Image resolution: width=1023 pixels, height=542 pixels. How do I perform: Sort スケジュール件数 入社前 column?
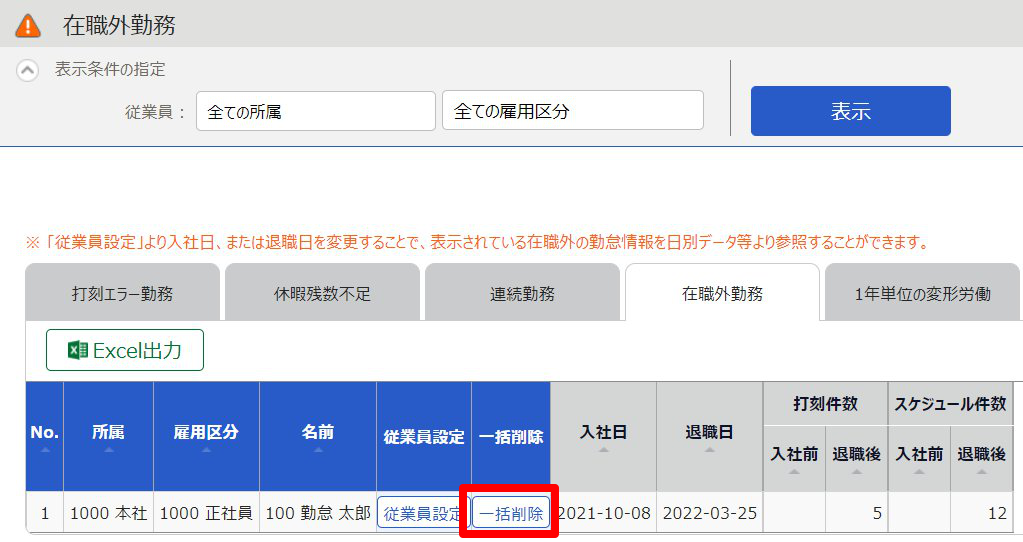(919, 459)
